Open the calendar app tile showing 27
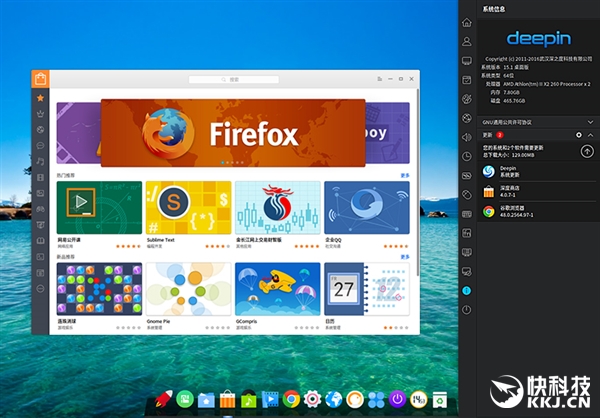The image size is (600, 418). pos(367,289)
